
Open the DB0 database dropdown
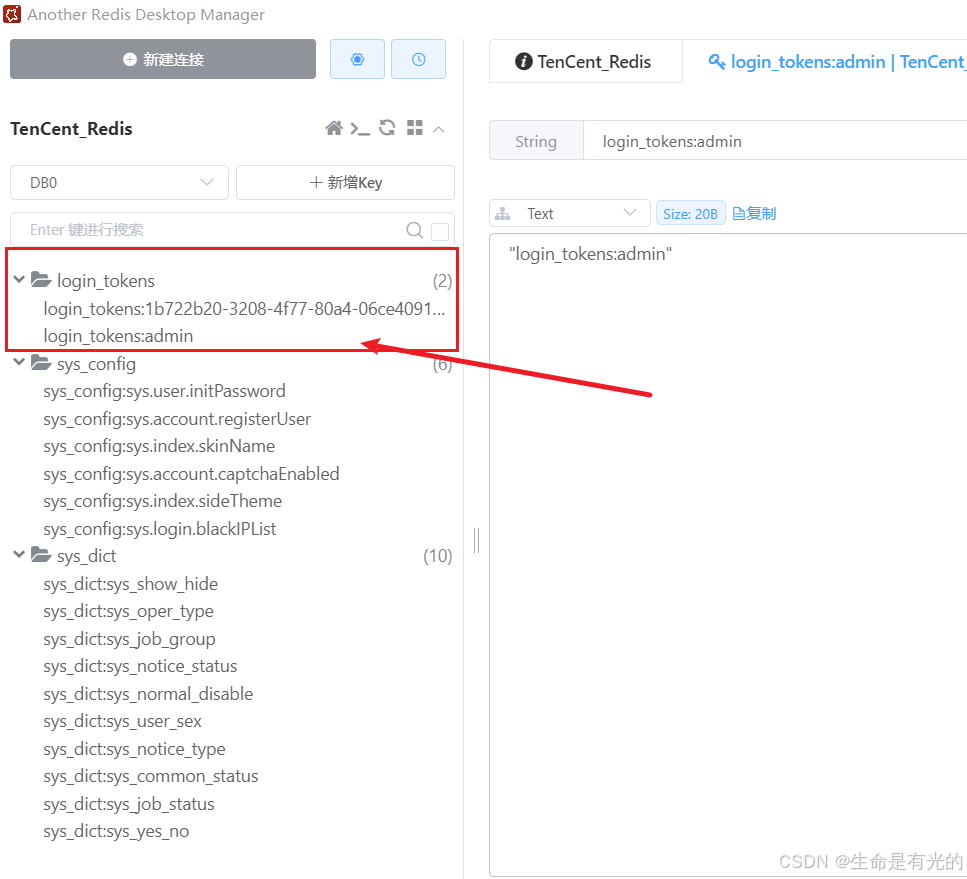point(120,183)
